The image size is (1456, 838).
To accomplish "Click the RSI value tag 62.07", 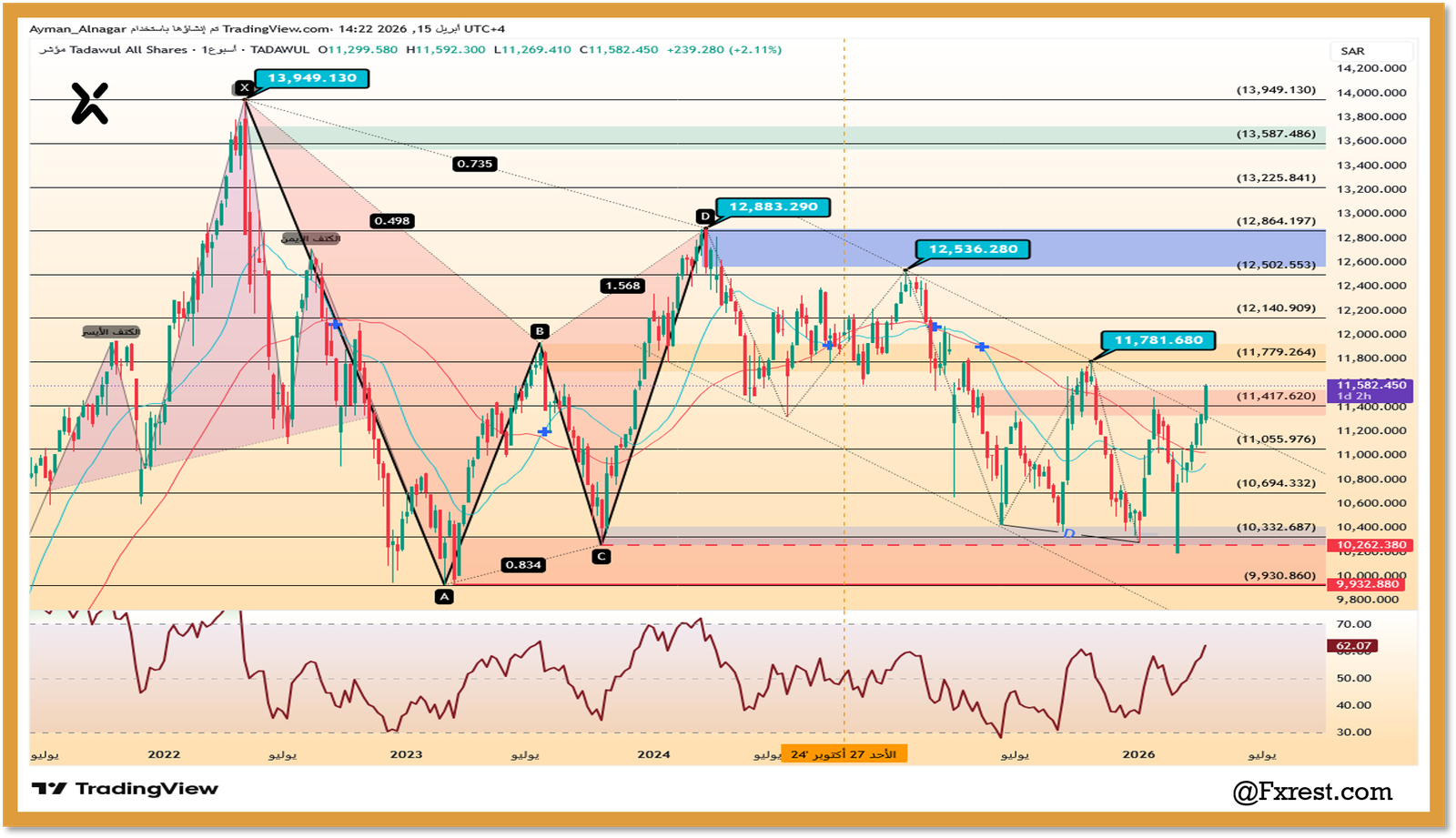I will tap(1353, 646).
